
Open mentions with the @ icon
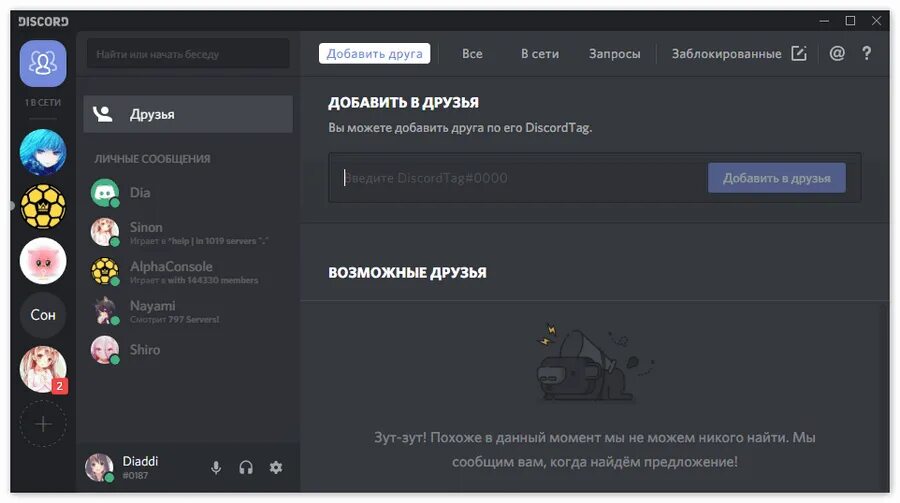coord(837,53)
